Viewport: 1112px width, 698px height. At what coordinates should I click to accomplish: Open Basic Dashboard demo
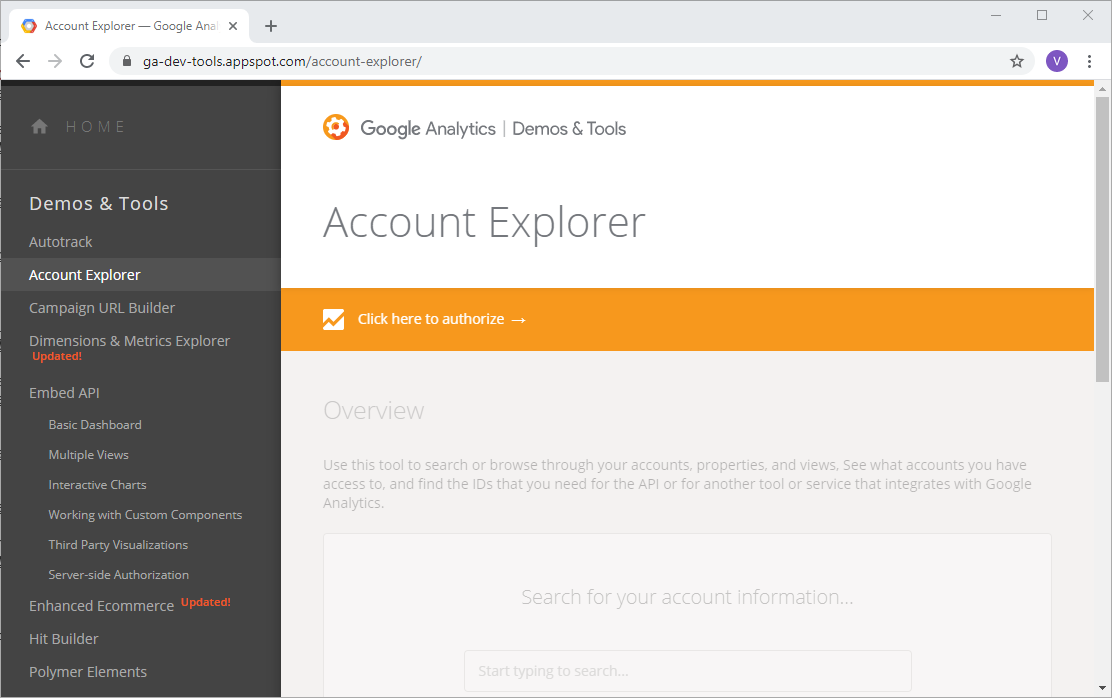click(x=95, y=425)
